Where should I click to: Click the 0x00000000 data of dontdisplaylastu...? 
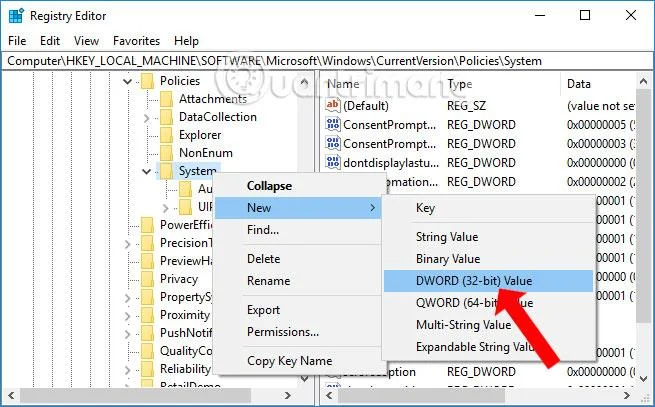coord(600,163)
